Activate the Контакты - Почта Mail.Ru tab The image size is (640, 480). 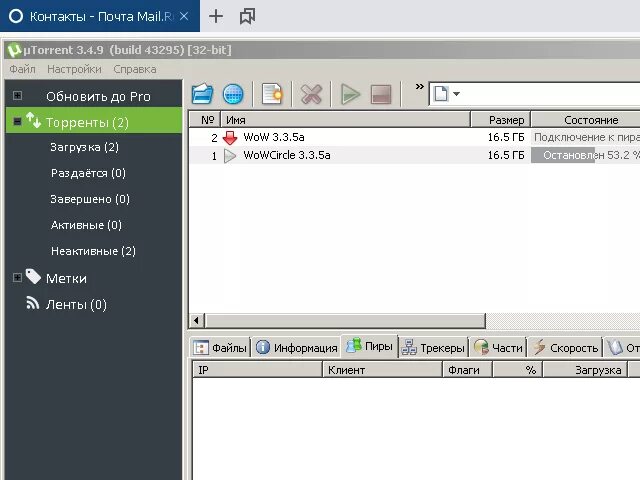[100, 16]
